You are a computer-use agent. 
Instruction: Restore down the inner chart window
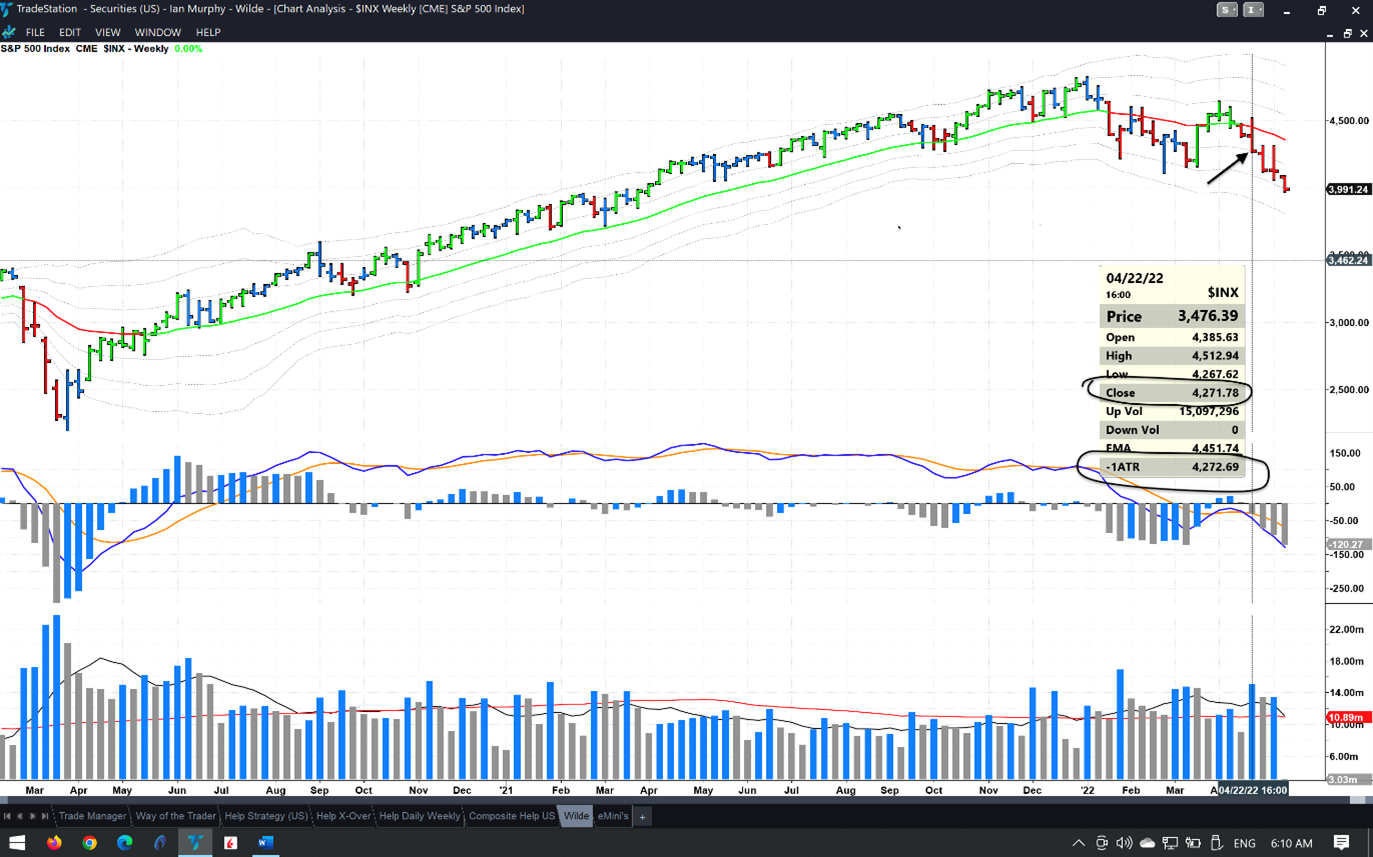click(1346, 33)
